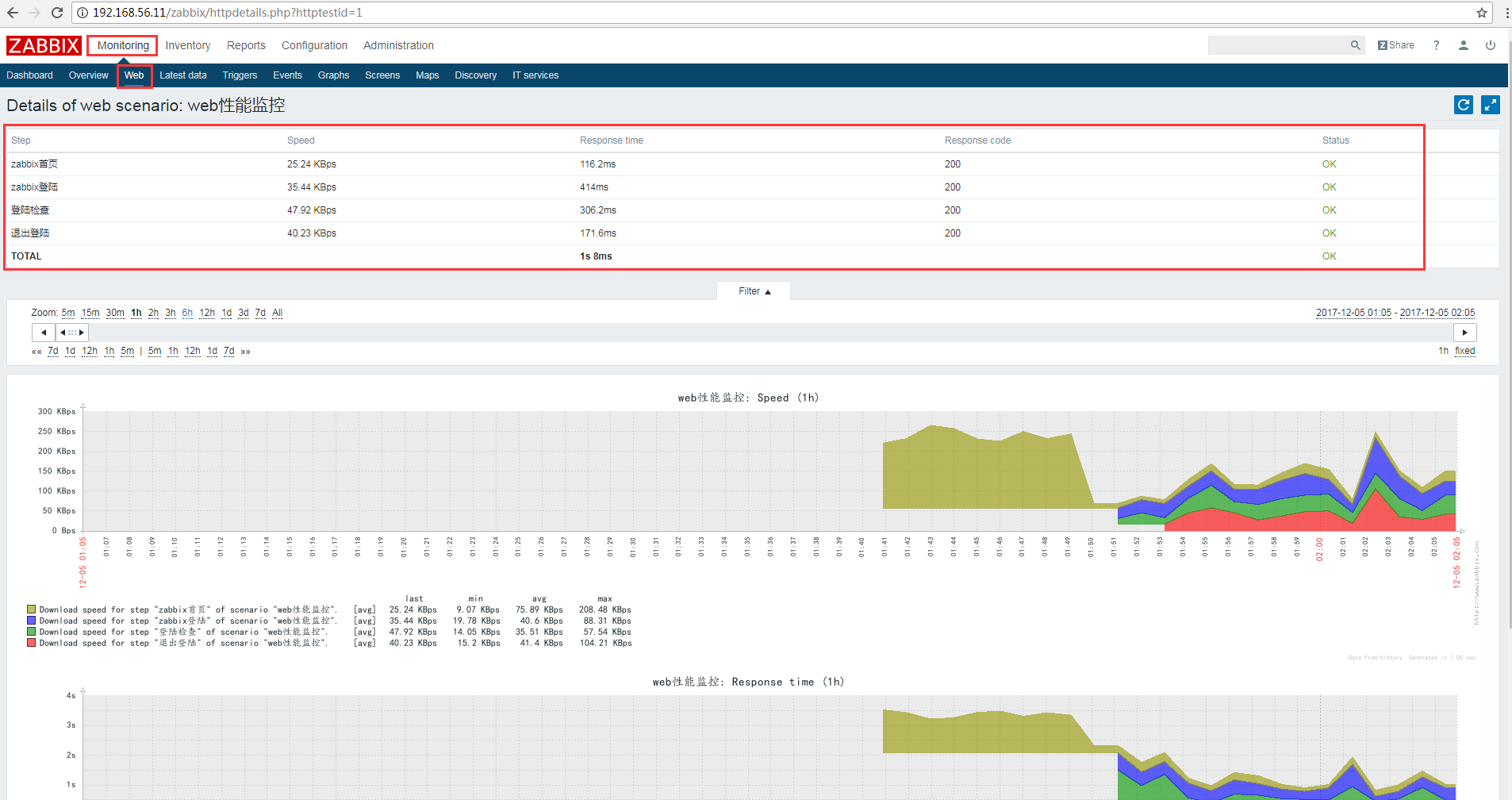
Task: Set zoom to 3d
Action: coord(244,313)
